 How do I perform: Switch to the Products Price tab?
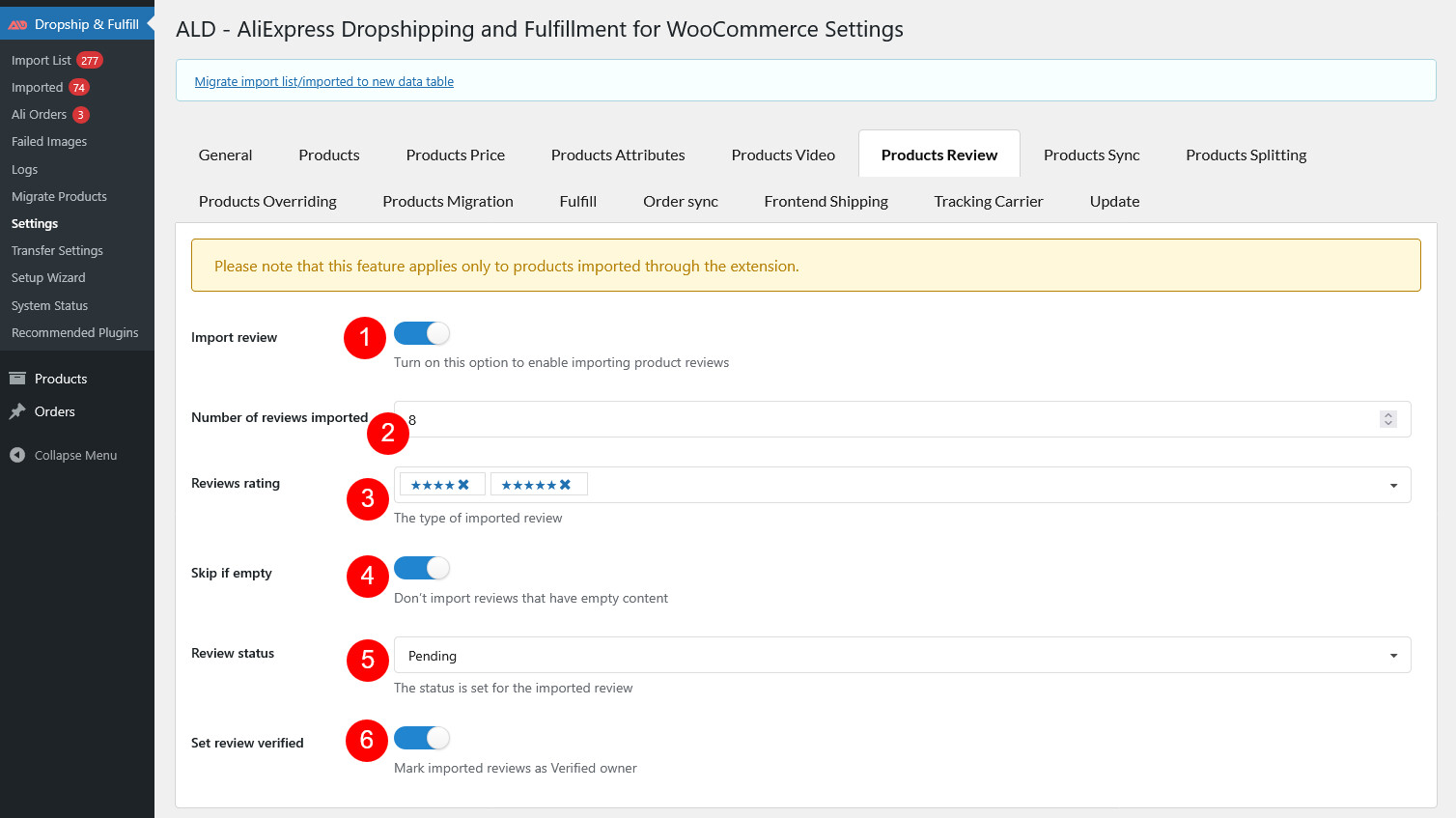[x=455, y=155]
